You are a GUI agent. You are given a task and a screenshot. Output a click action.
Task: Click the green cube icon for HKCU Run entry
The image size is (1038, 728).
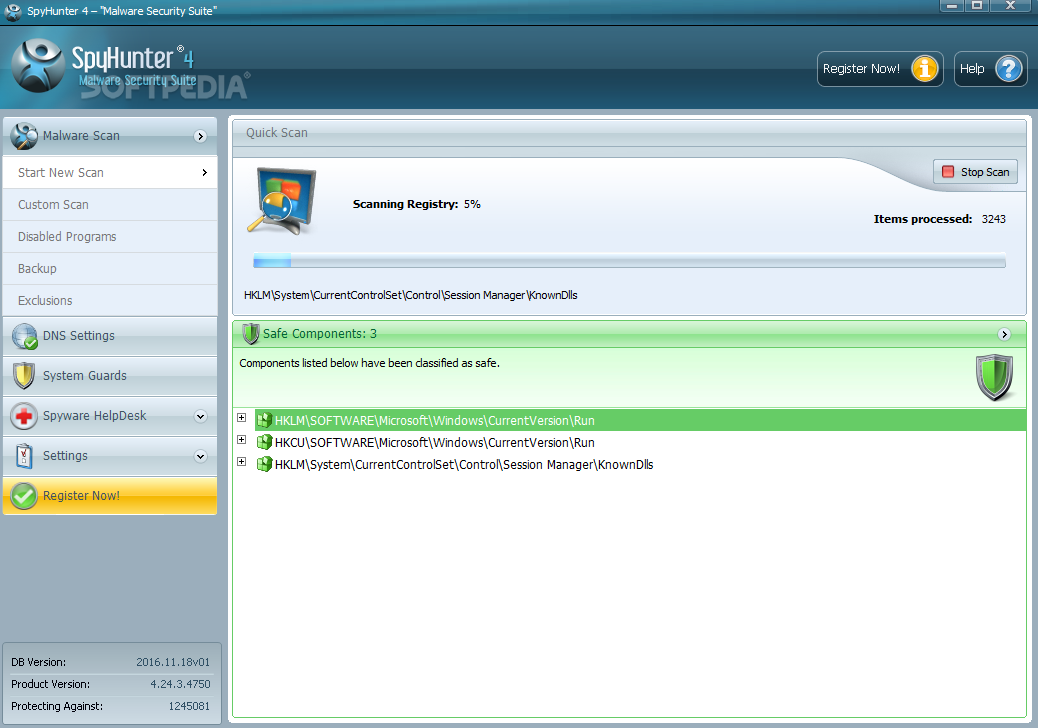[x=265, y=442]
